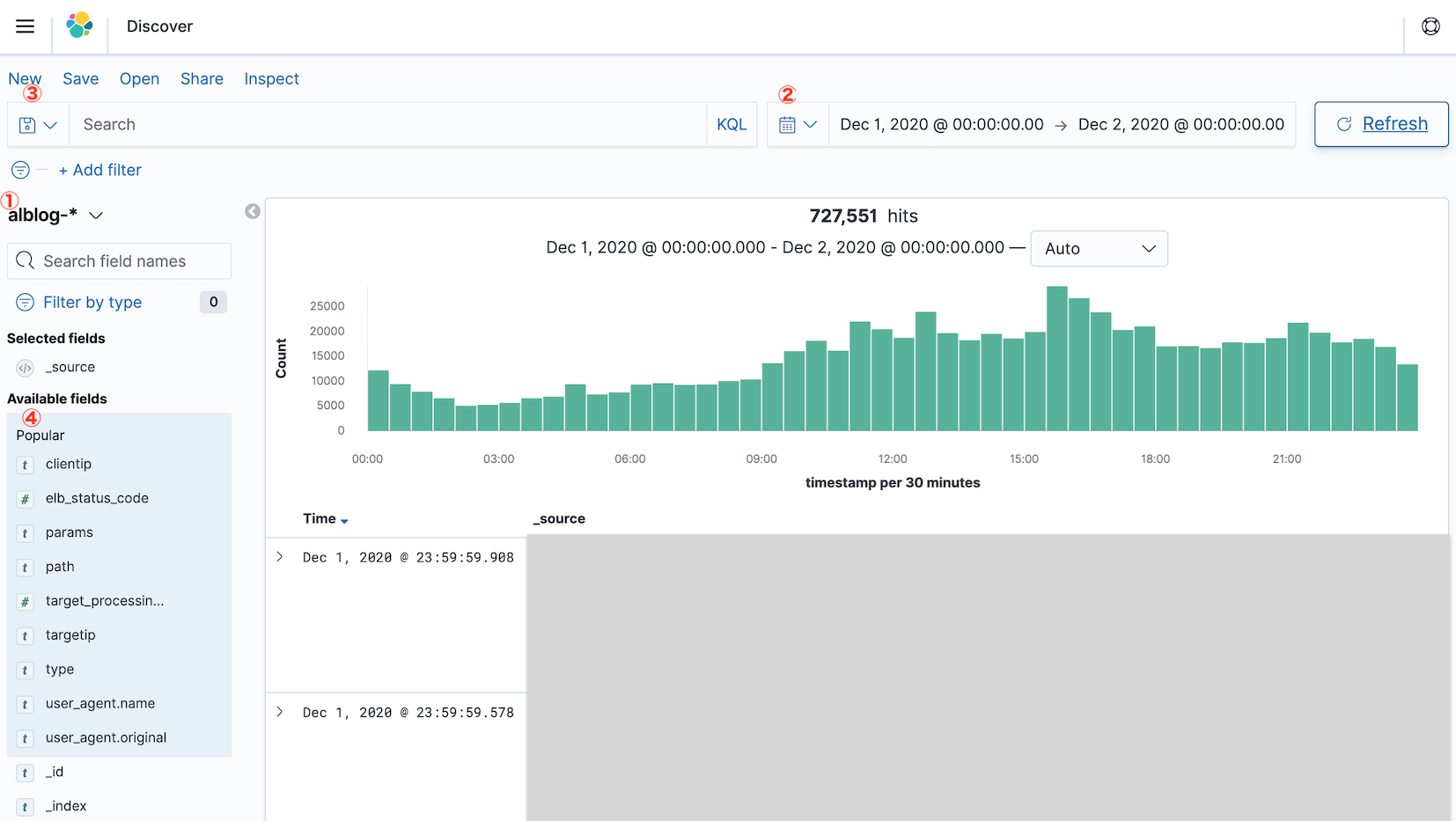This screenshot has width=1456, height=821.
Task: Switch query language via KQL button
Action: tap(732, 124)
